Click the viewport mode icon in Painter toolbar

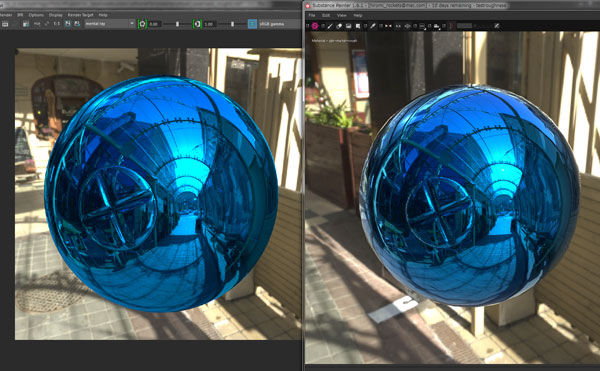coord(422,26)
